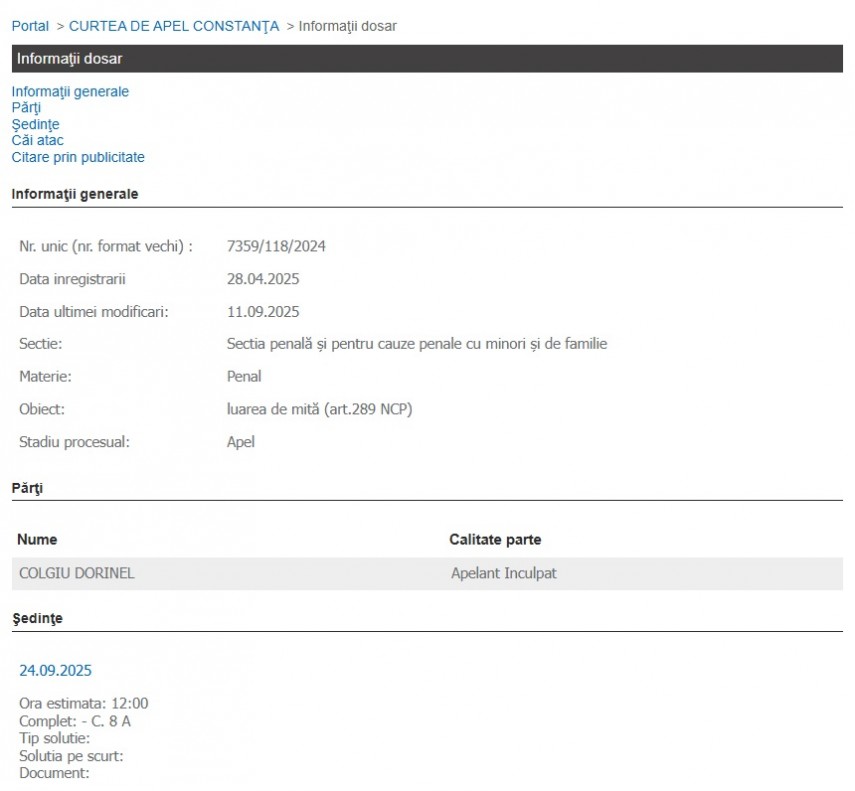Click the Data inregistrarii label
The width and height of the screenshot is (855, 791).
[x=72, y=279]
